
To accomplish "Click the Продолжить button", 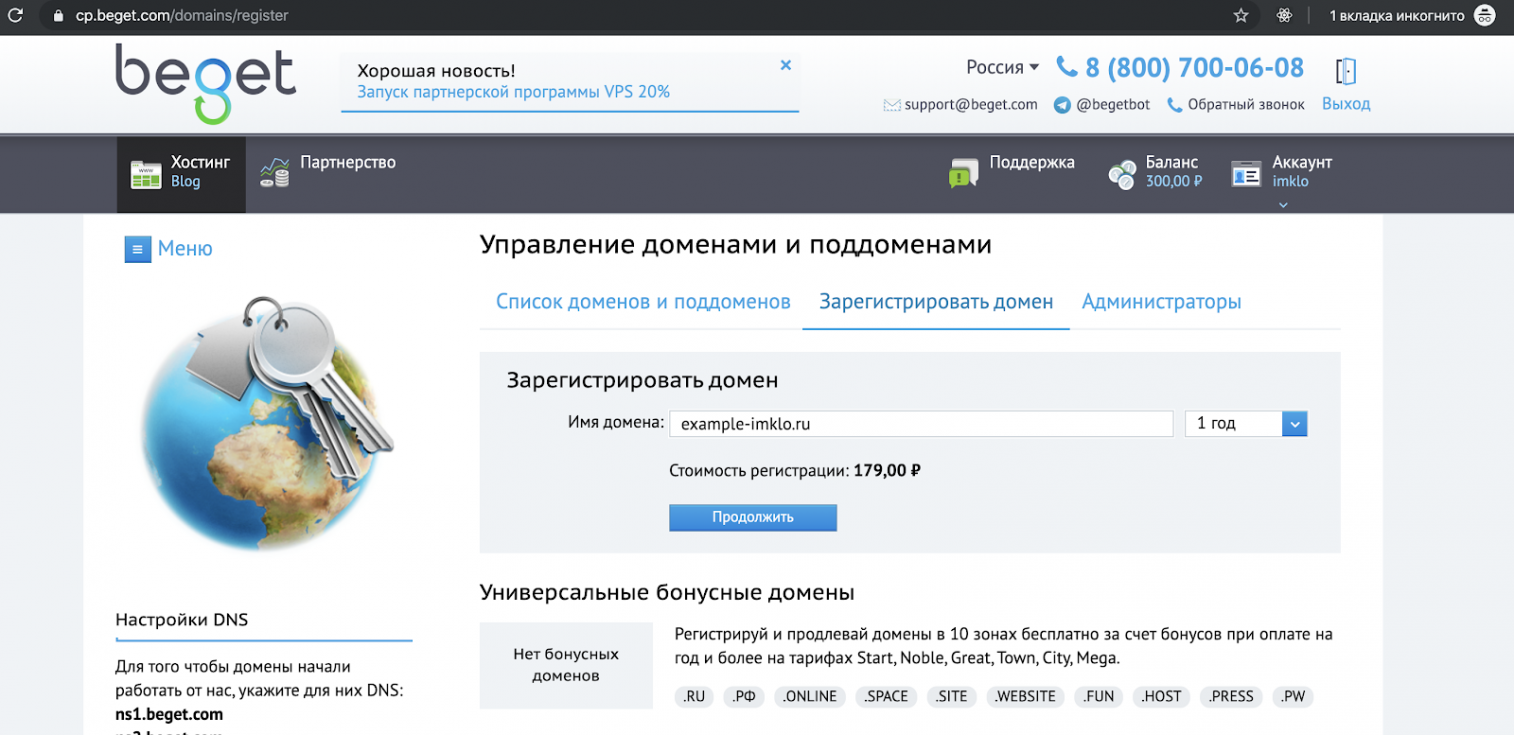I will (753, 517).
